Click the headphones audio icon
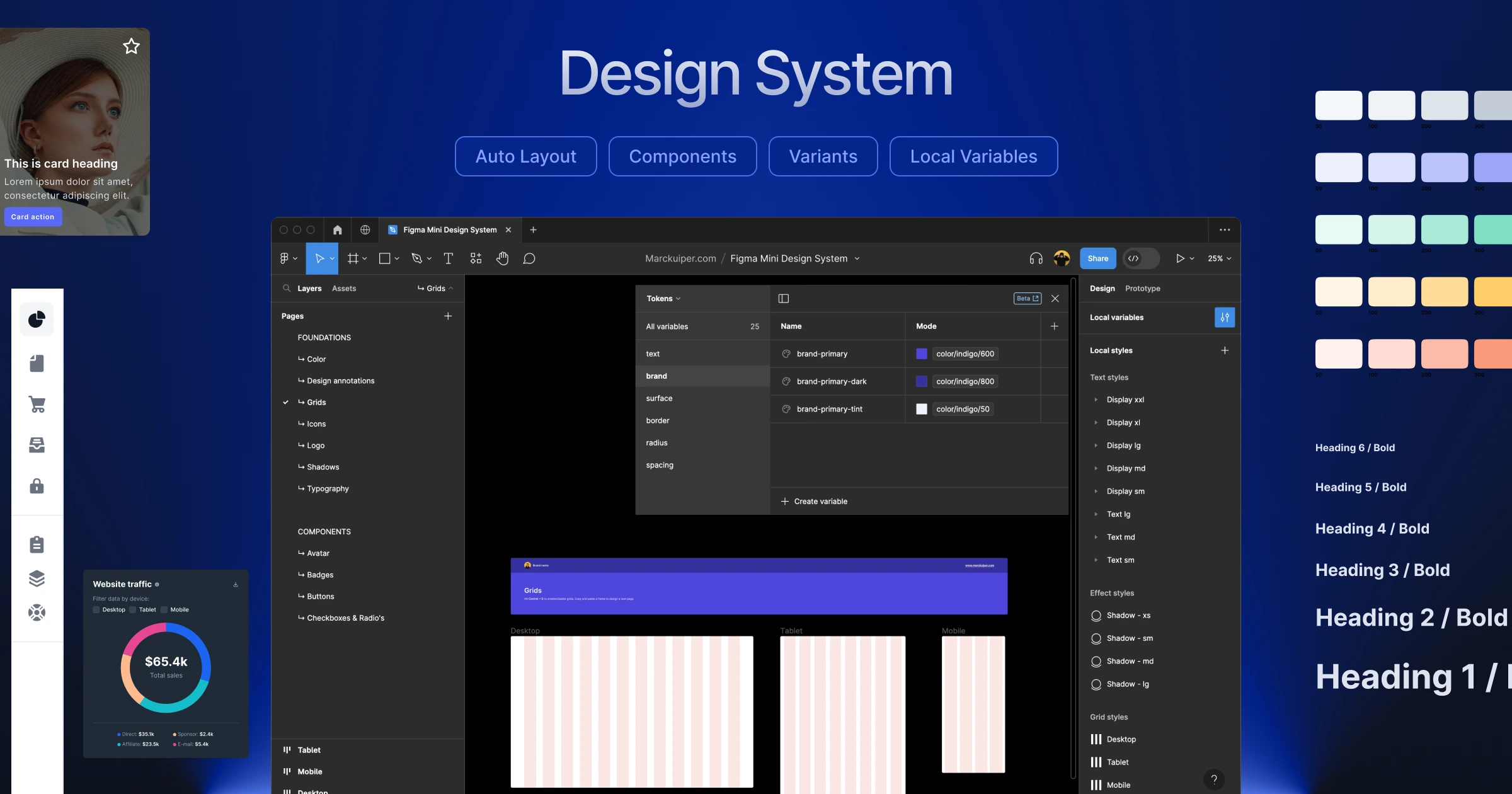1512x794 pixels. pyautogui.click(x=1036, y=258)
